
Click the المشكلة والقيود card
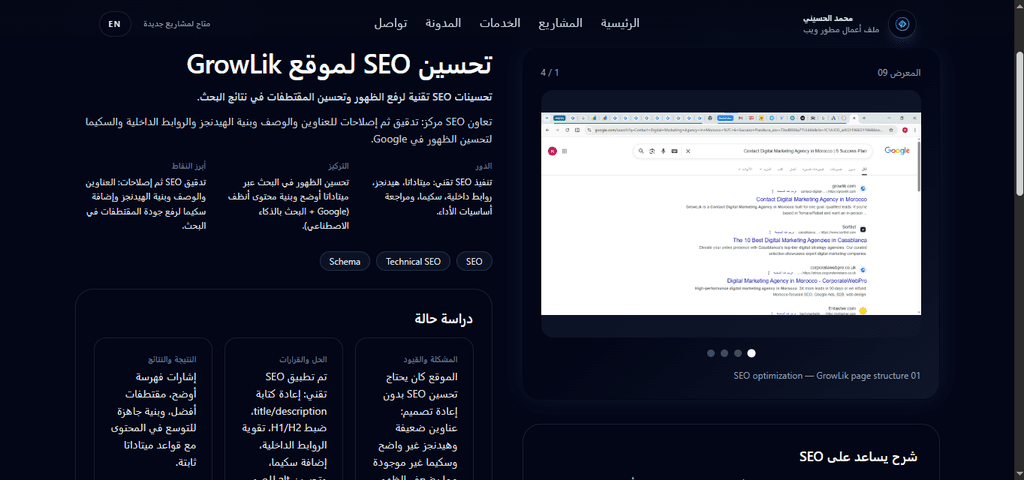click(x=415, y=409)
